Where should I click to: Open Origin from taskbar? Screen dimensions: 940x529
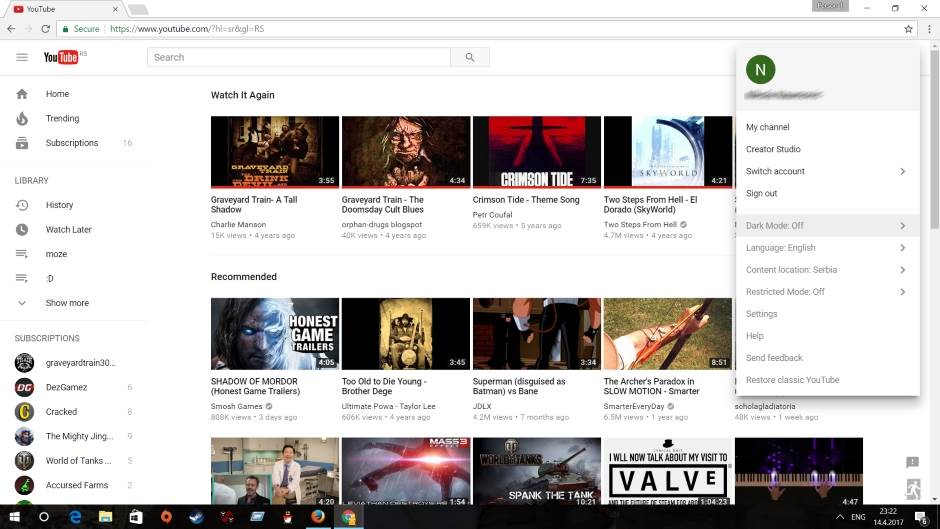166,516
